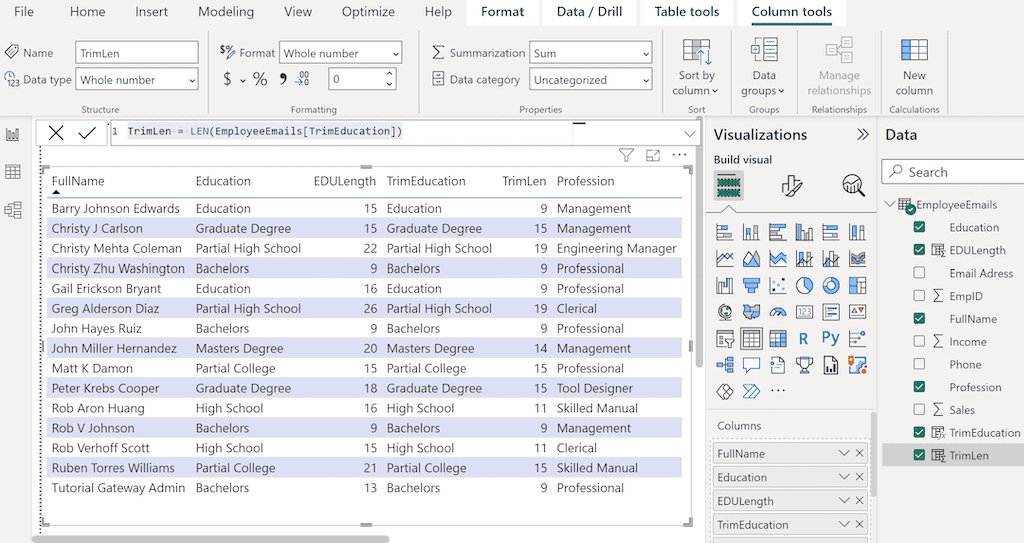Open the Data / Drill tab
This screenshot has width=1024, height=543.
(590, 12)
